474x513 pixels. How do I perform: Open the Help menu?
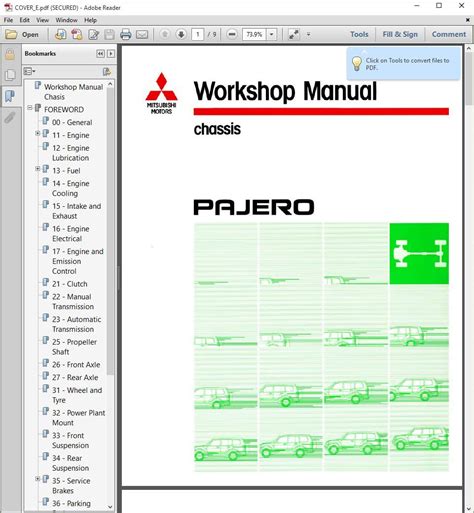pos(90,20)
